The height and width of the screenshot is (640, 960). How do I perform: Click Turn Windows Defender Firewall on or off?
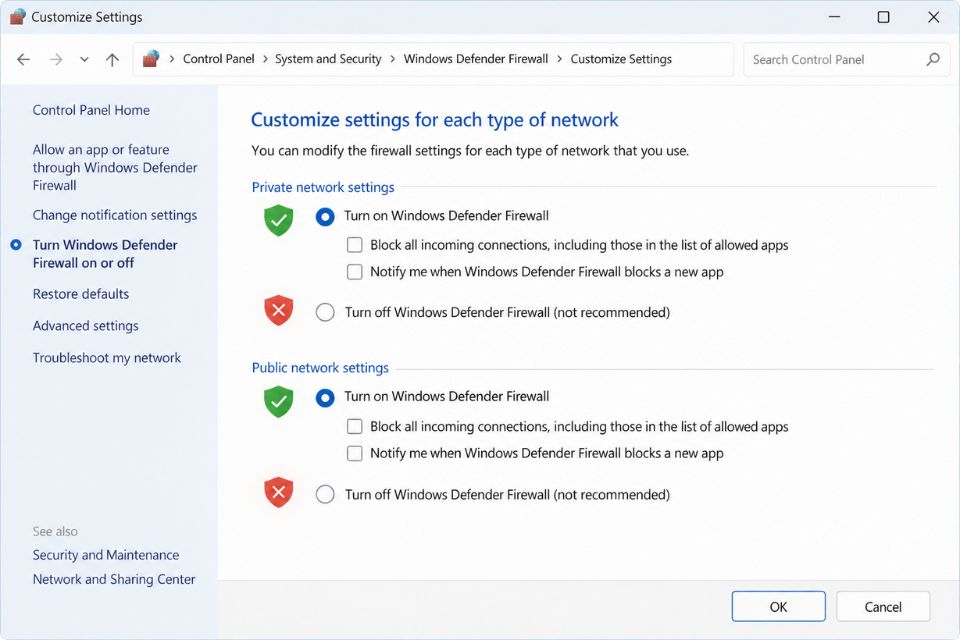pos(105,254)
